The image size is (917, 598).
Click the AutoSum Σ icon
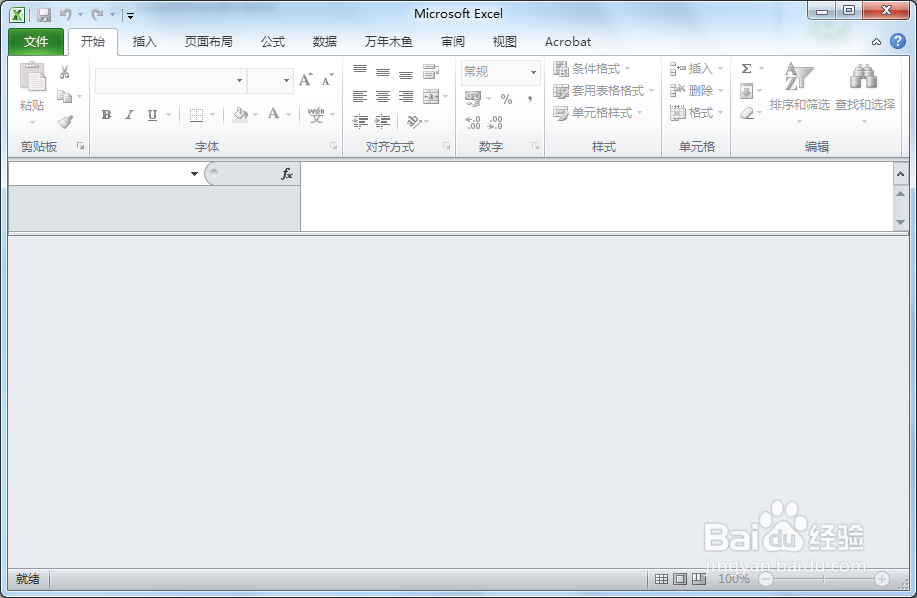(x=746, y=68)
